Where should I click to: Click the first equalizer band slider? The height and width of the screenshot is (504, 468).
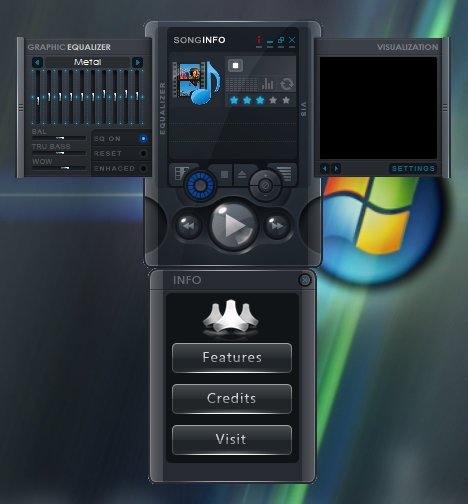pyautogui.click(x=38, y=97)
